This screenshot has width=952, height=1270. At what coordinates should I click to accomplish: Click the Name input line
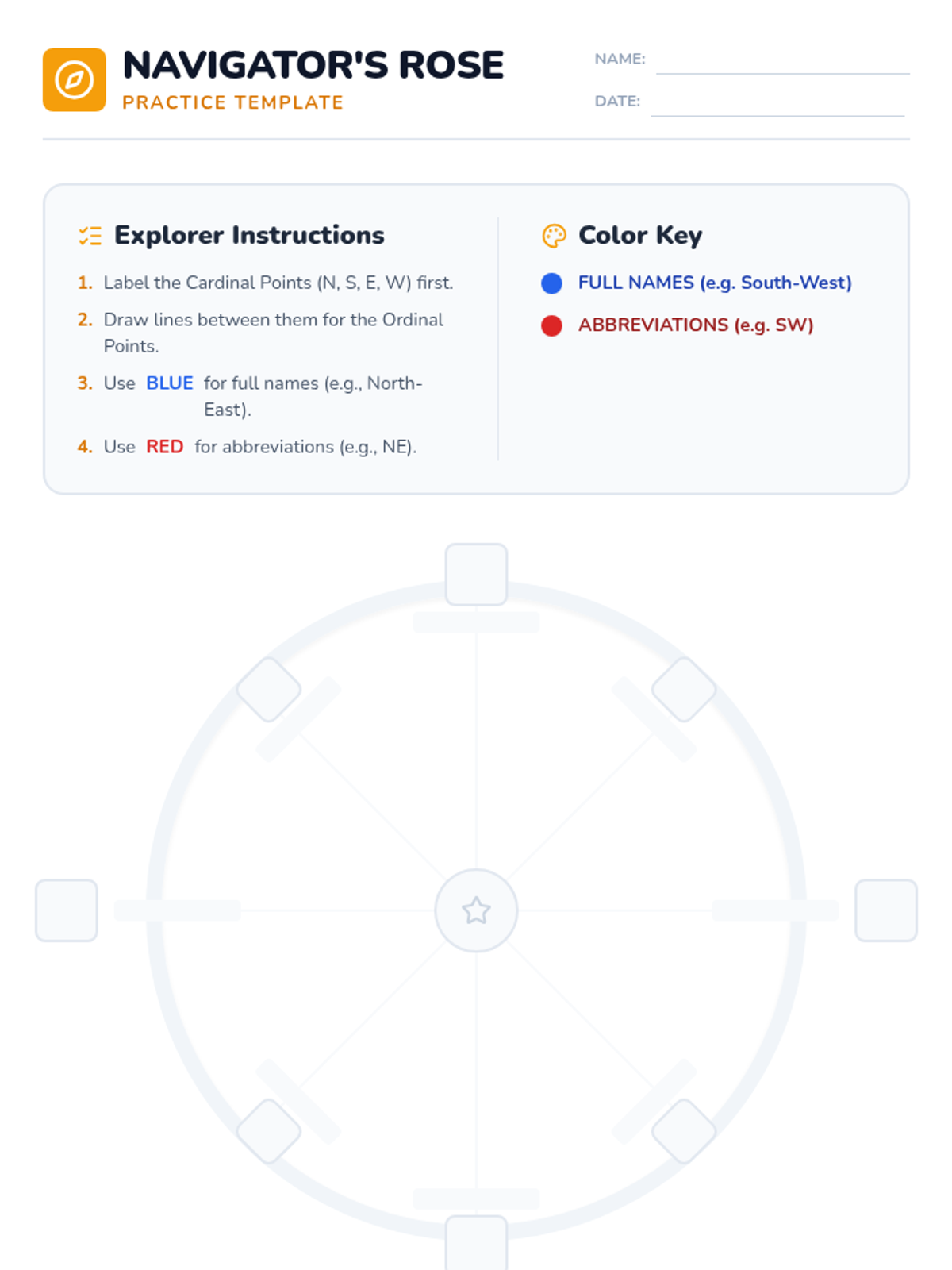[782, 63]
